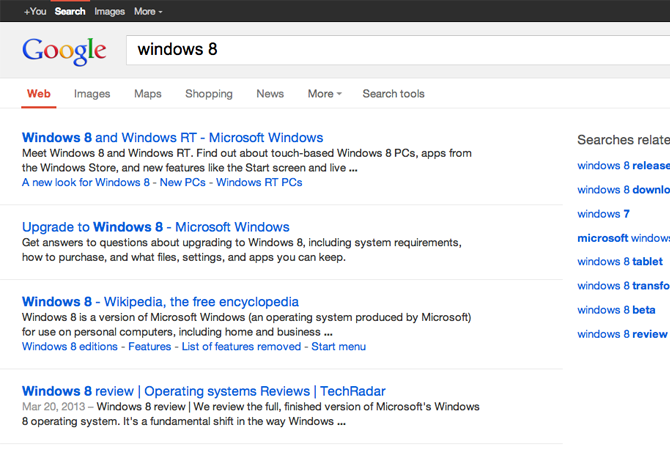Open A new look for Windows 8 sitelink
Viewport: 670px width, 450px height.
(x=86, y=182)
